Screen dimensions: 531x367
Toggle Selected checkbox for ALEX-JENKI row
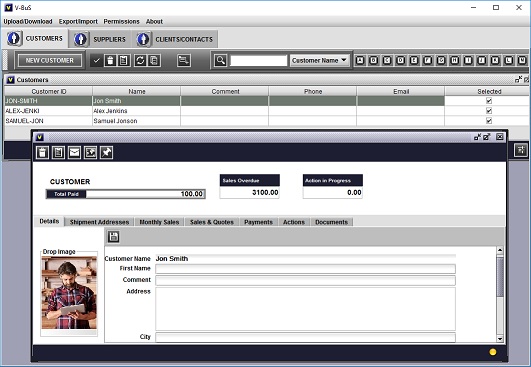pyautogui.click(x=489, y=111)
